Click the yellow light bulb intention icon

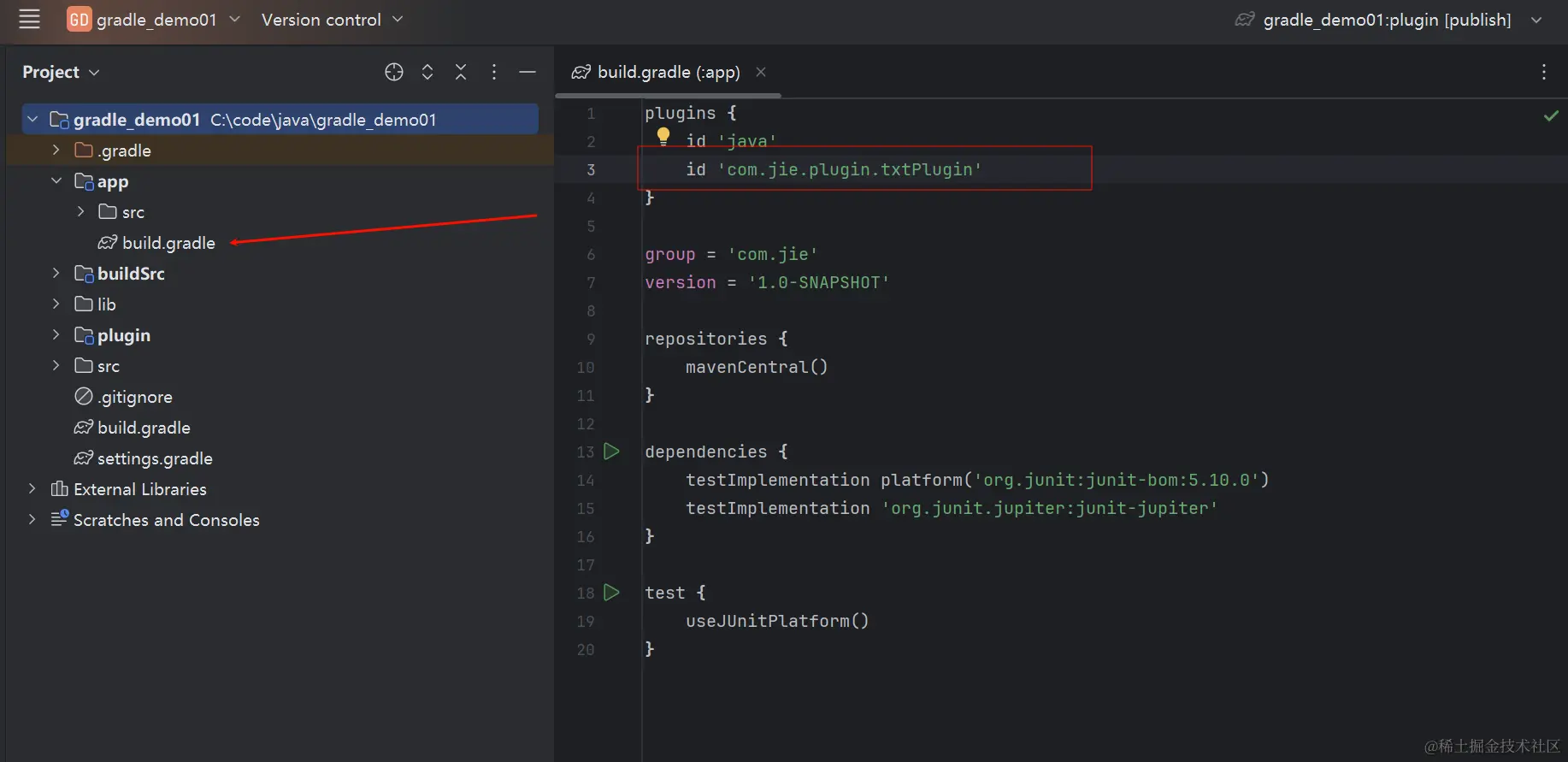click(663, 136)
